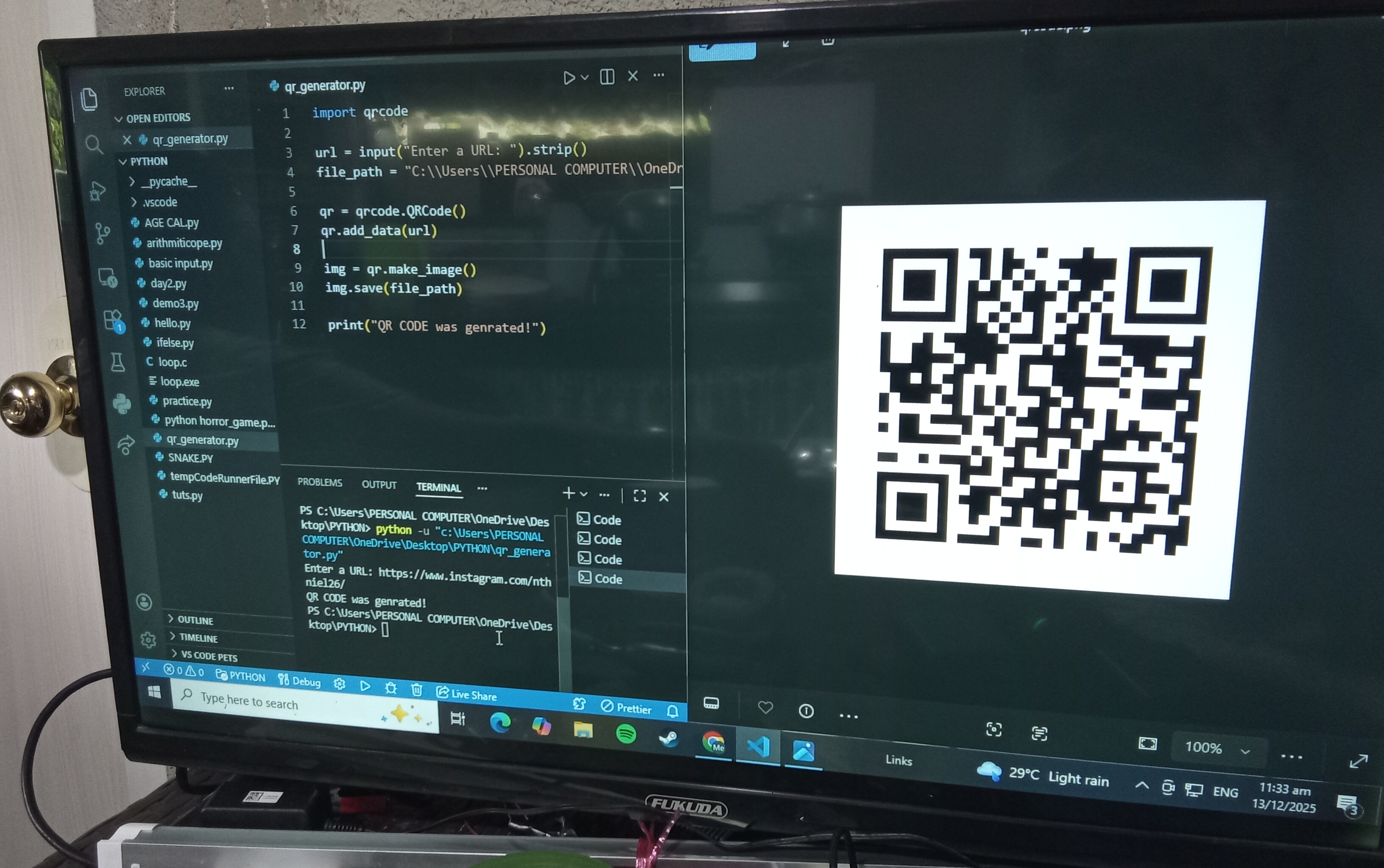Open Source Control view icon

pos(102,233)
